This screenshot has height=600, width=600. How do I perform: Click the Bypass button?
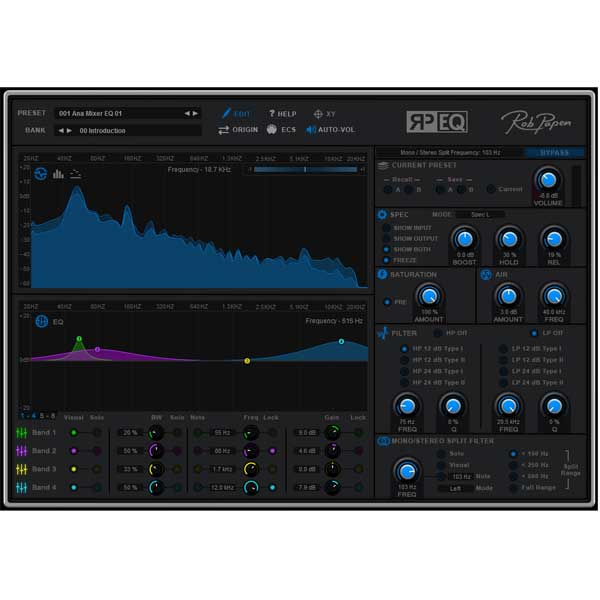[554, 153]
